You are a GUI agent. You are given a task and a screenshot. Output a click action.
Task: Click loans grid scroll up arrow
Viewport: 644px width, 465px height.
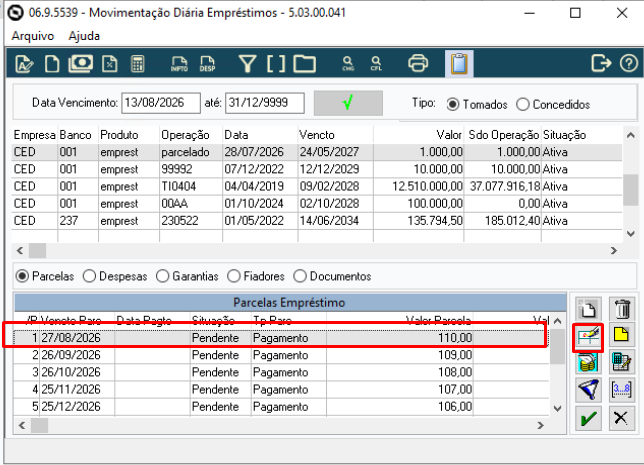click(631, 135)
